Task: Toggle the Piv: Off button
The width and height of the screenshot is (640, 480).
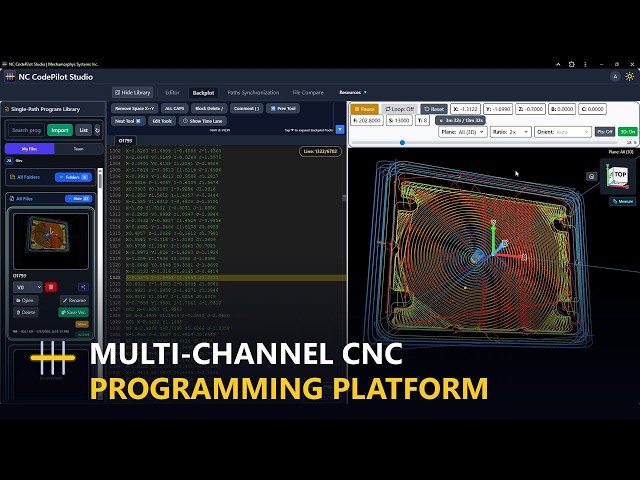Action: tap(605, 132)
